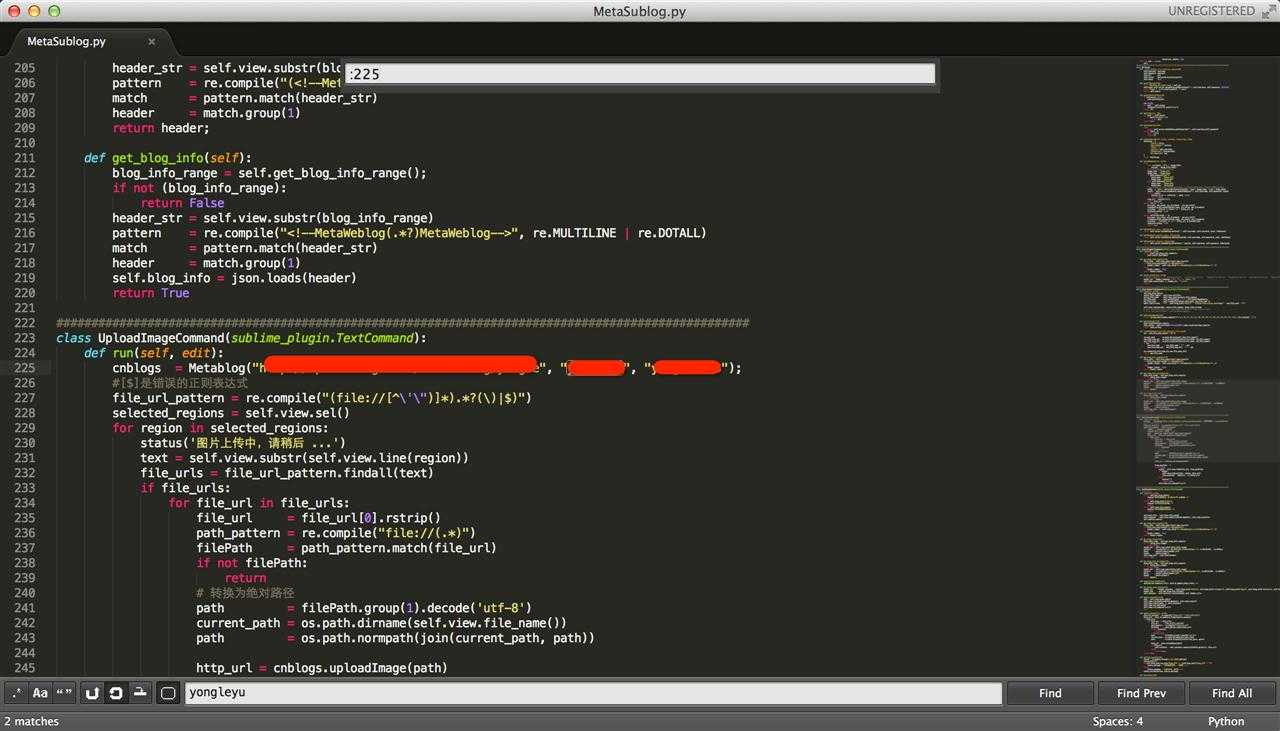Viewport: 1280px width, 731px height.
Task: Click the Find All button
Action: (1232, 693)
